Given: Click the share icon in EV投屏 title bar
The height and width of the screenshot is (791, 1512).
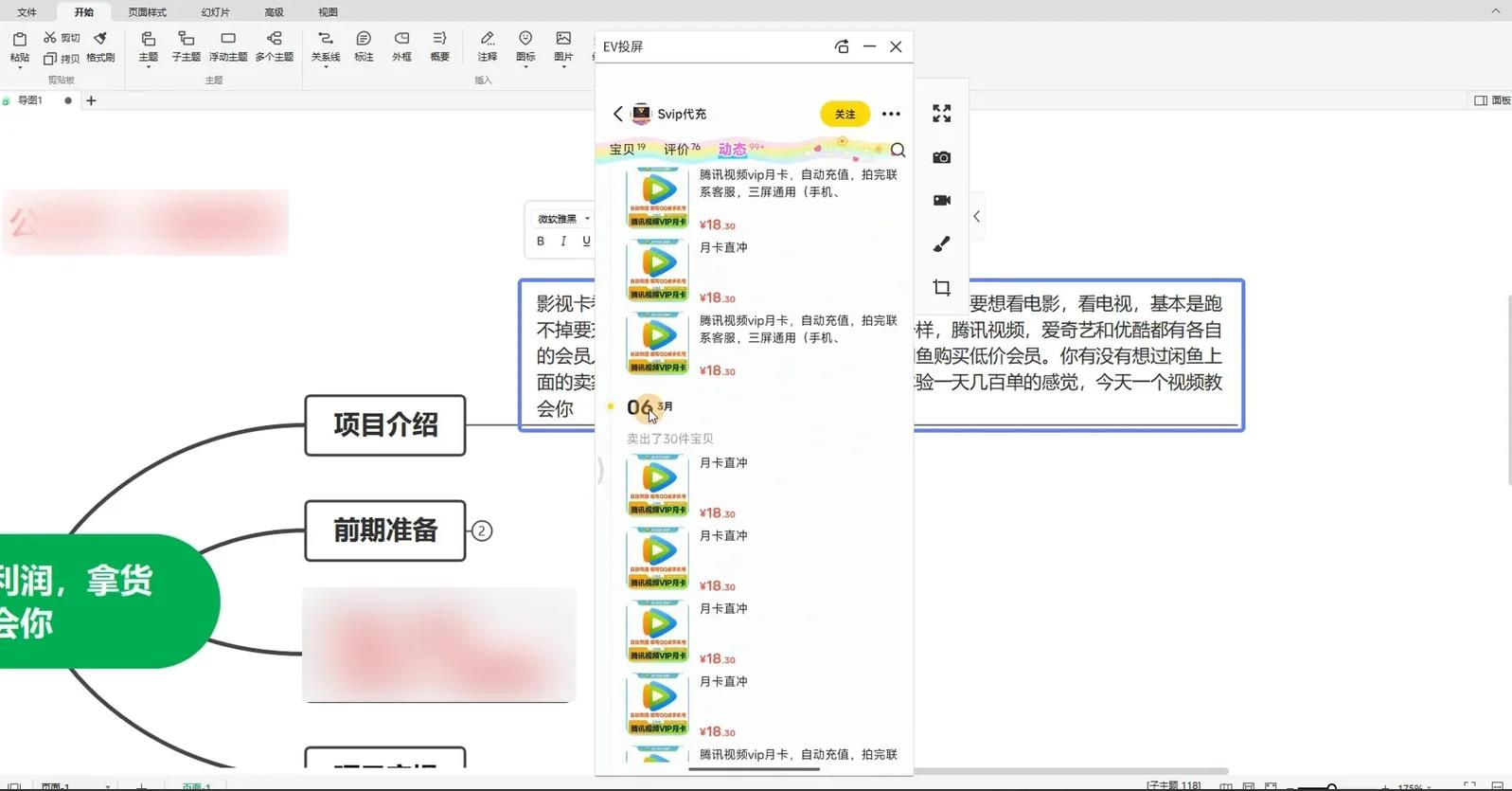Looking at the screenshot, I should 842,46.
